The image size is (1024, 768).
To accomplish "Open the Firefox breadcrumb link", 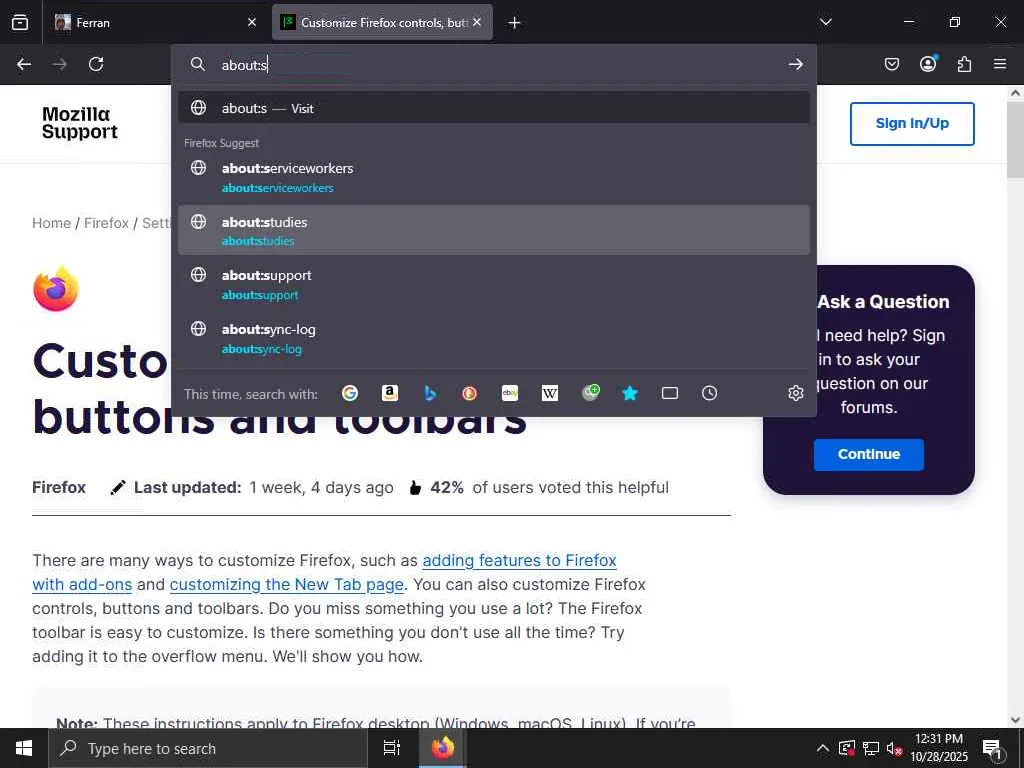I will 106,223.
